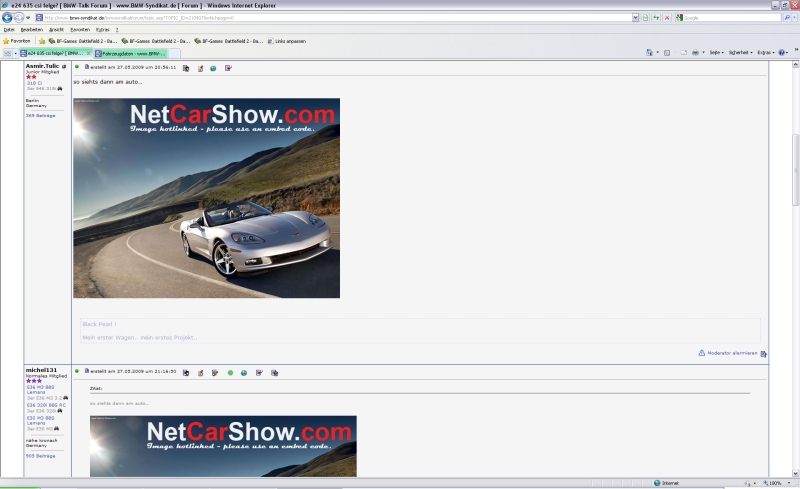Open the Extras command bar dropdown
The height and width of the screenshot is (489, 800).
[x=766, y=53]
